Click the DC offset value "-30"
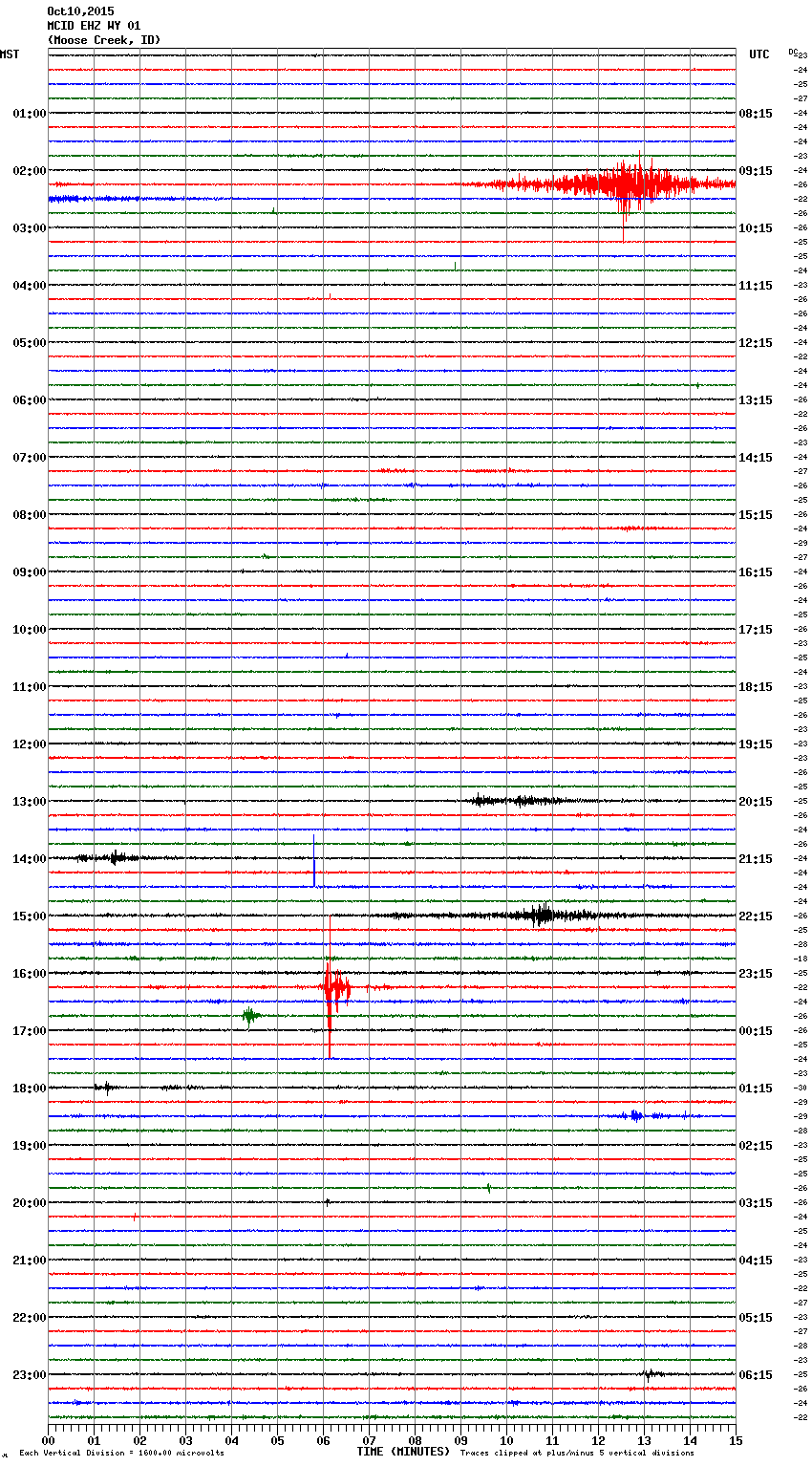 pyautogui.click(x=801, y=1088)
